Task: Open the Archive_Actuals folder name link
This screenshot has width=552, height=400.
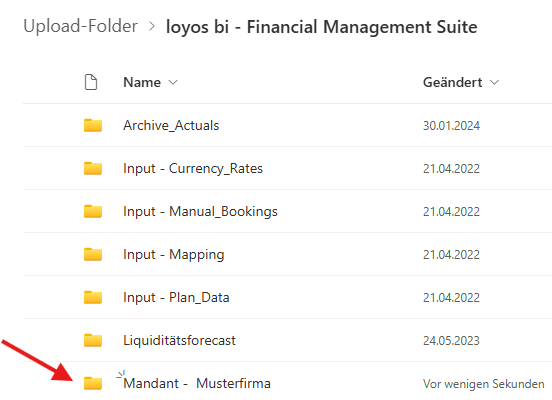Action: pyautogui.click(x=171, y=126)
